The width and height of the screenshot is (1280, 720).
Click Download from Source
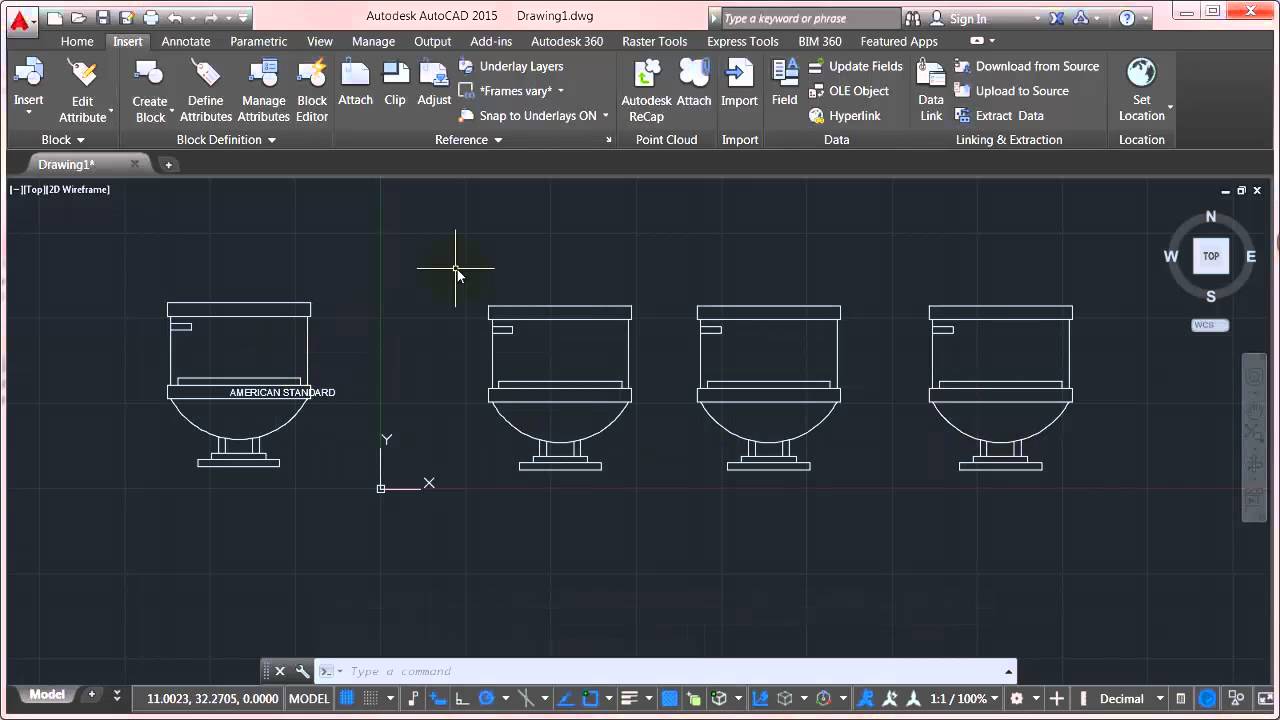click(1027, 66)
